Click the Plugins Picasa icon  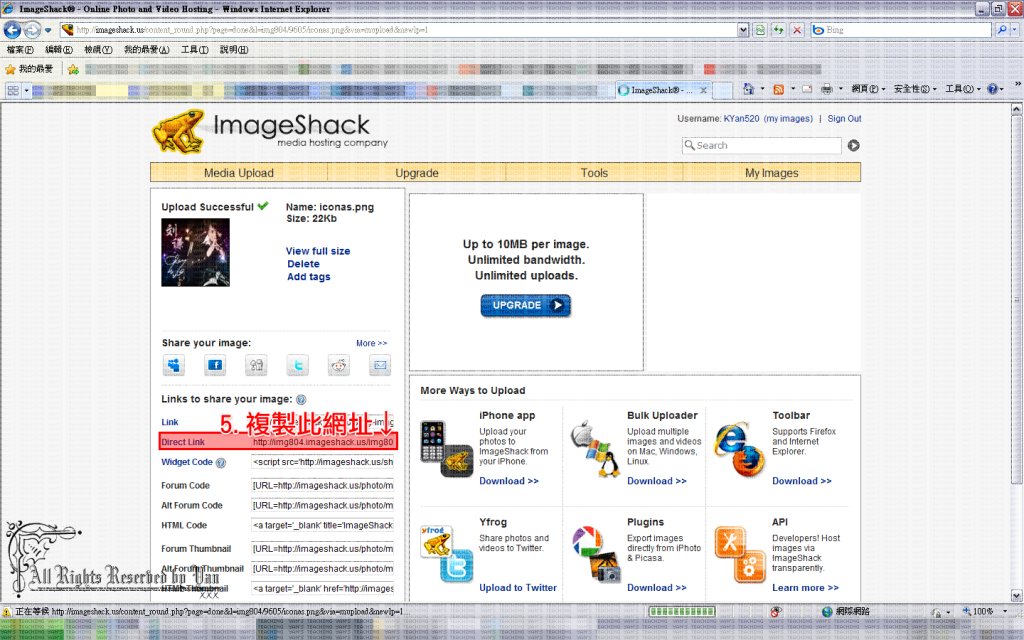(x=596, y=554)
